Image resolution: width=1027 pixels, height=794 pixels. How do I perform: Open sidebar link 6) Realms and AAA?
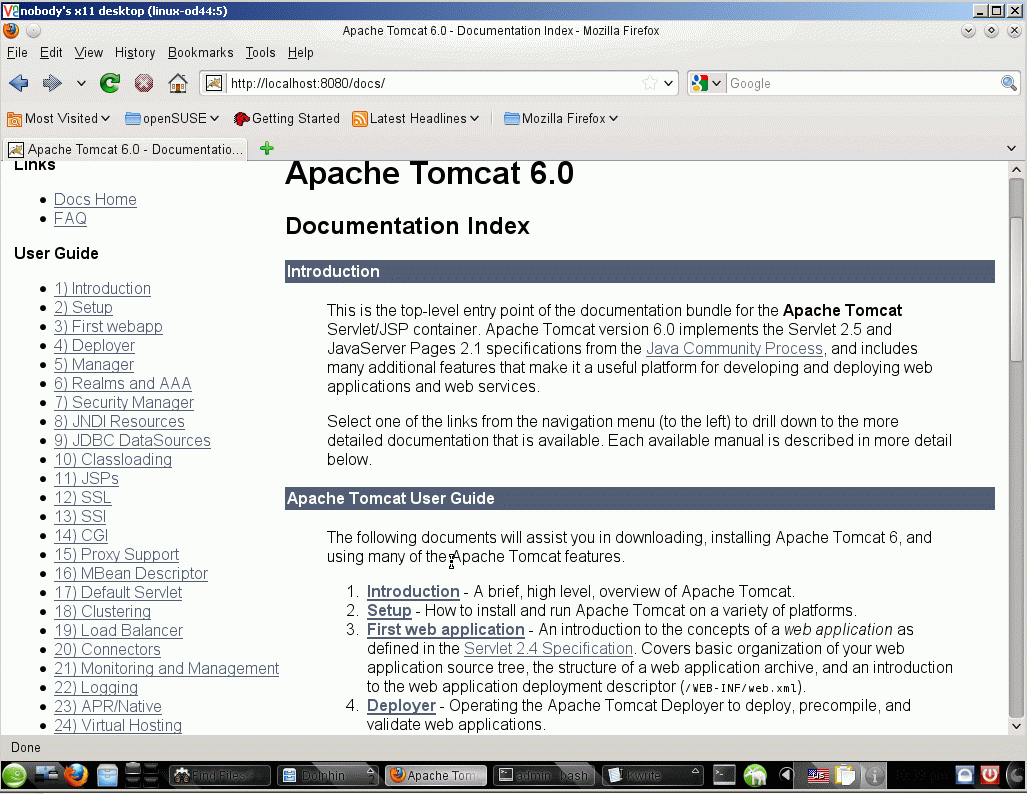point(122,383)
